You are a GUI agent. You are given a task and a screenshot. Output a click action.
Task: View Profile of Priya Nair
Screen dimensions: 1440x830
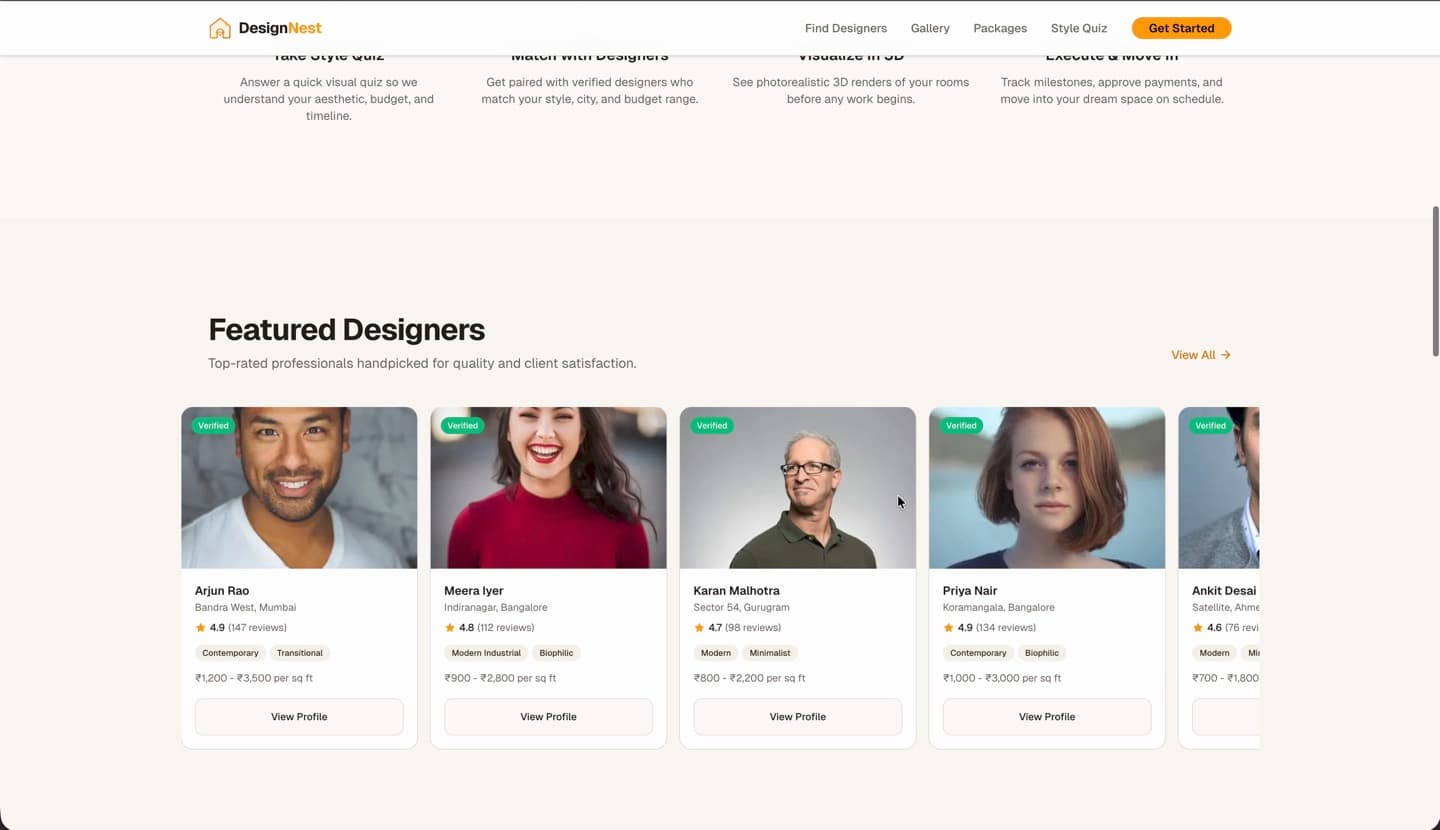1047,717
